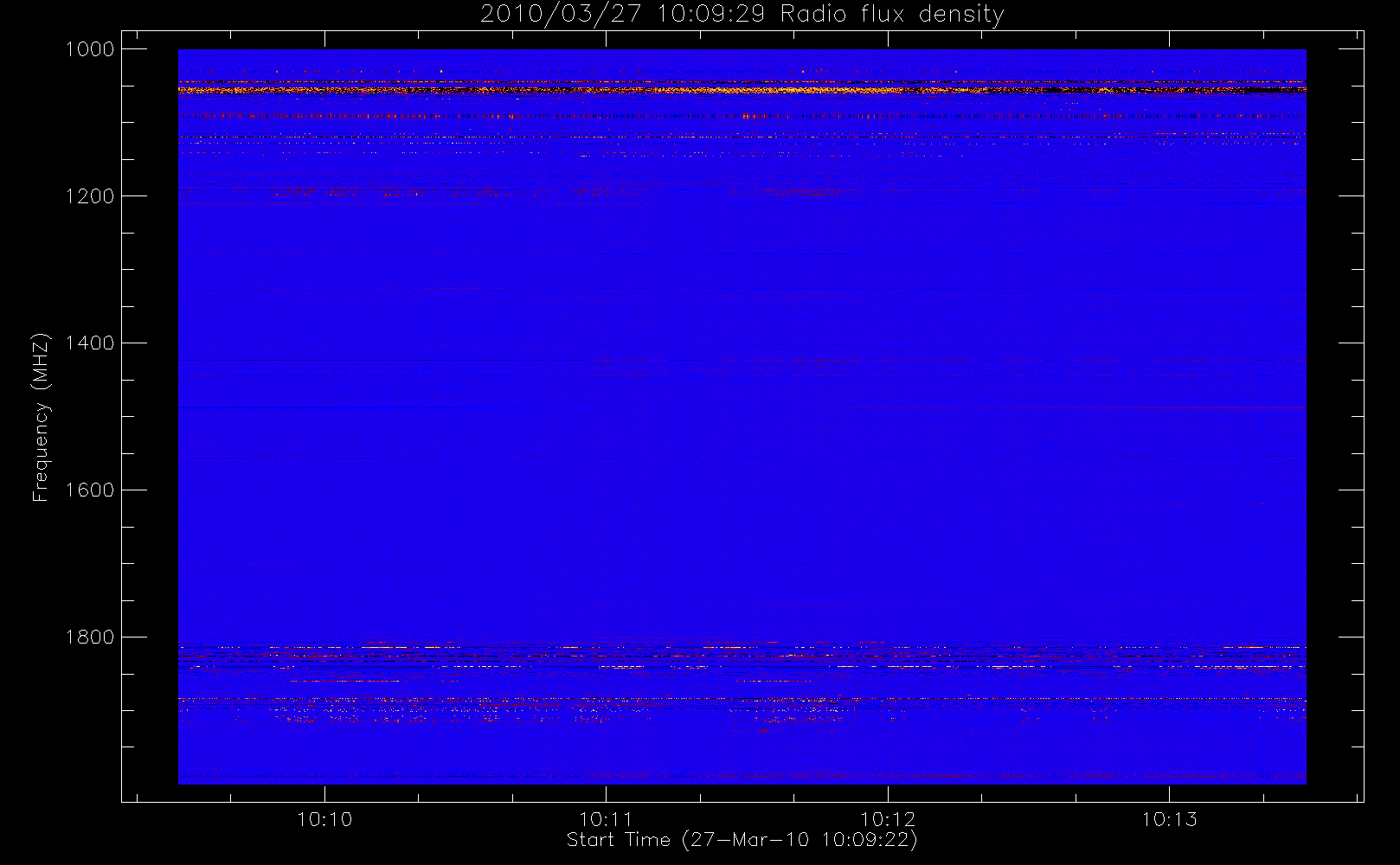Viewport: 1400px width, 865px height.
Task: Click the 1000 frequency tick label
Action: tap(90, 49)
